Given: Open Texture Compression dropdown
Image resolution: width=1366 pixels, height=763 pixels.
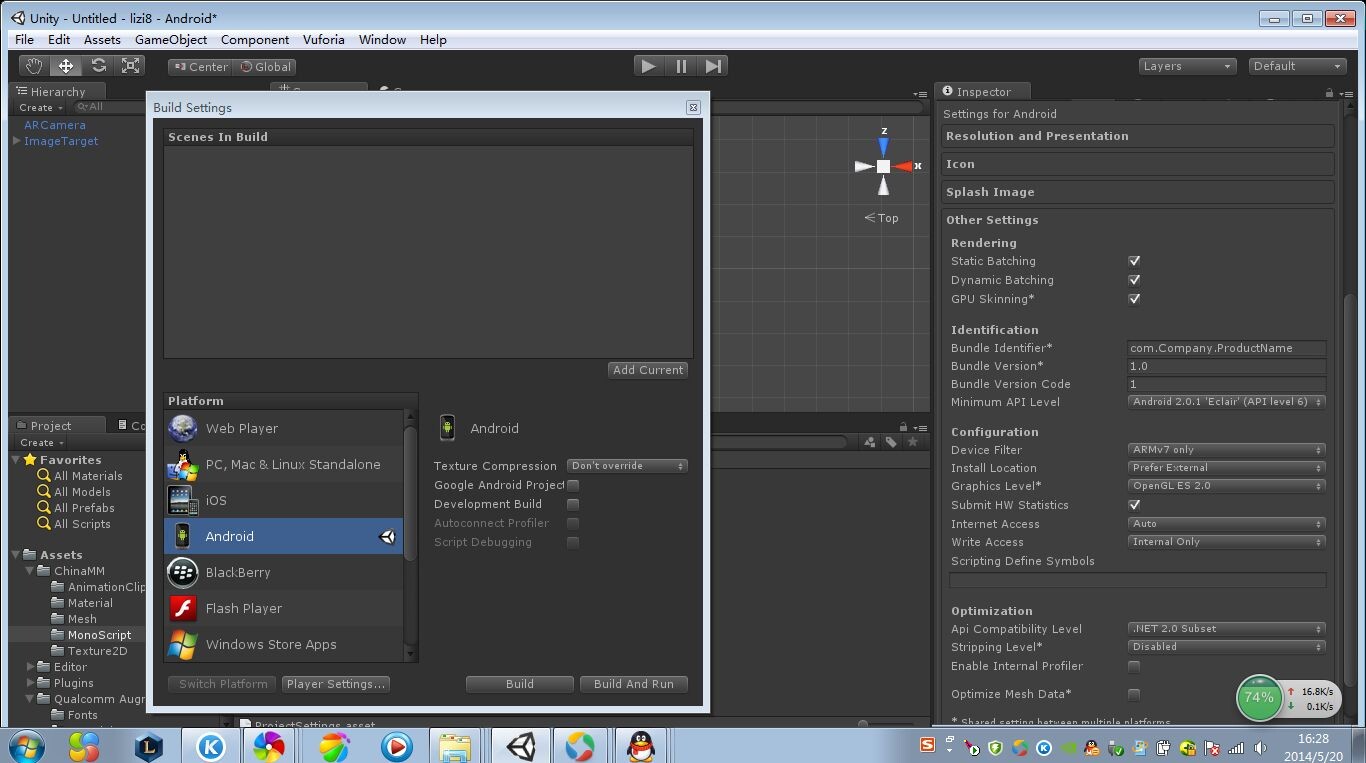Looking at the screenshot, I should [627, 466].
